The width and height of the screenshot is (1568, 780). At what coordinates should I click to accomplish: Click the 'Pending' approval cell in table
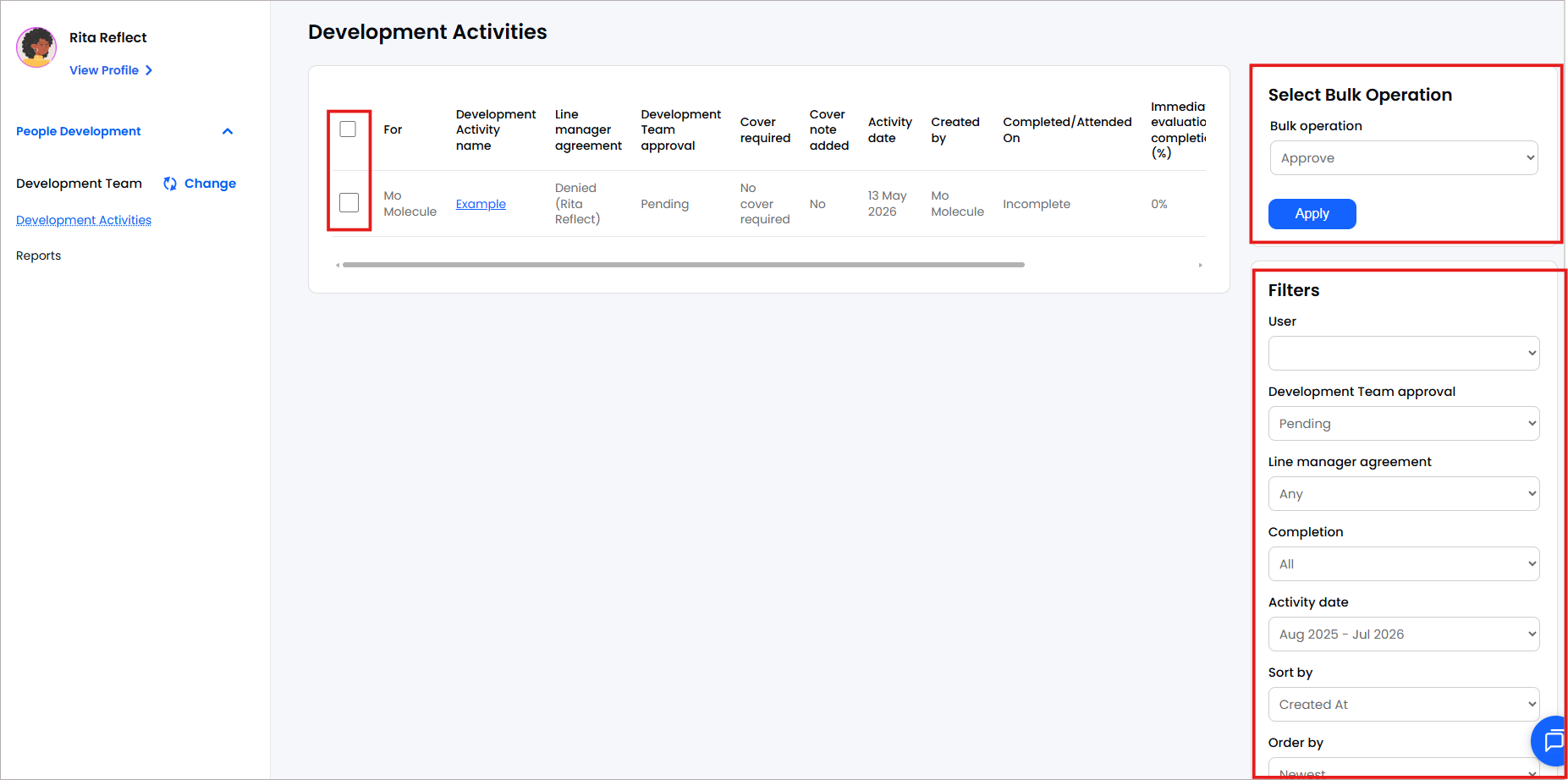pos(664,204)
